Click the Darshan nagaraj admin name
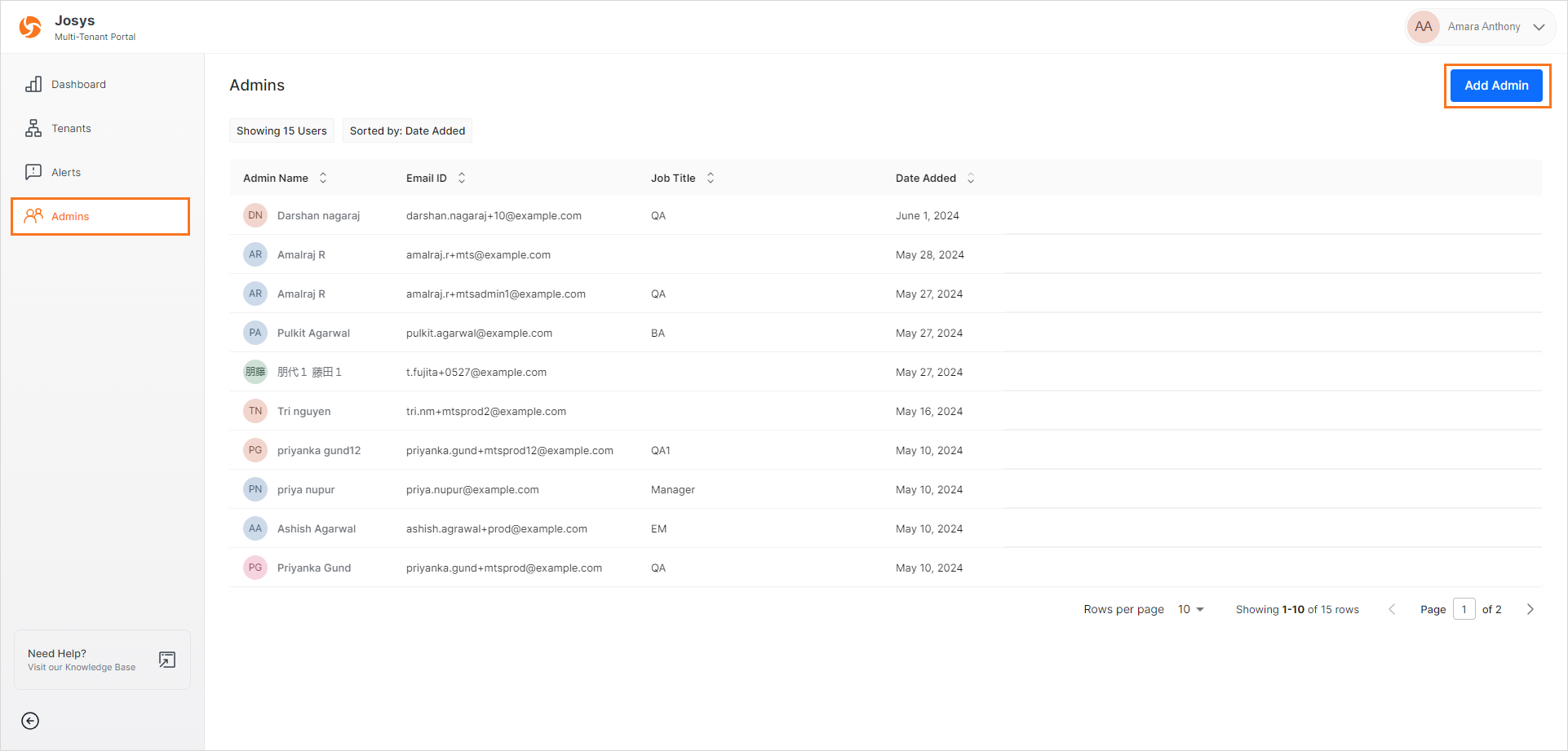 pyautogui.click(x=318, y=215)
